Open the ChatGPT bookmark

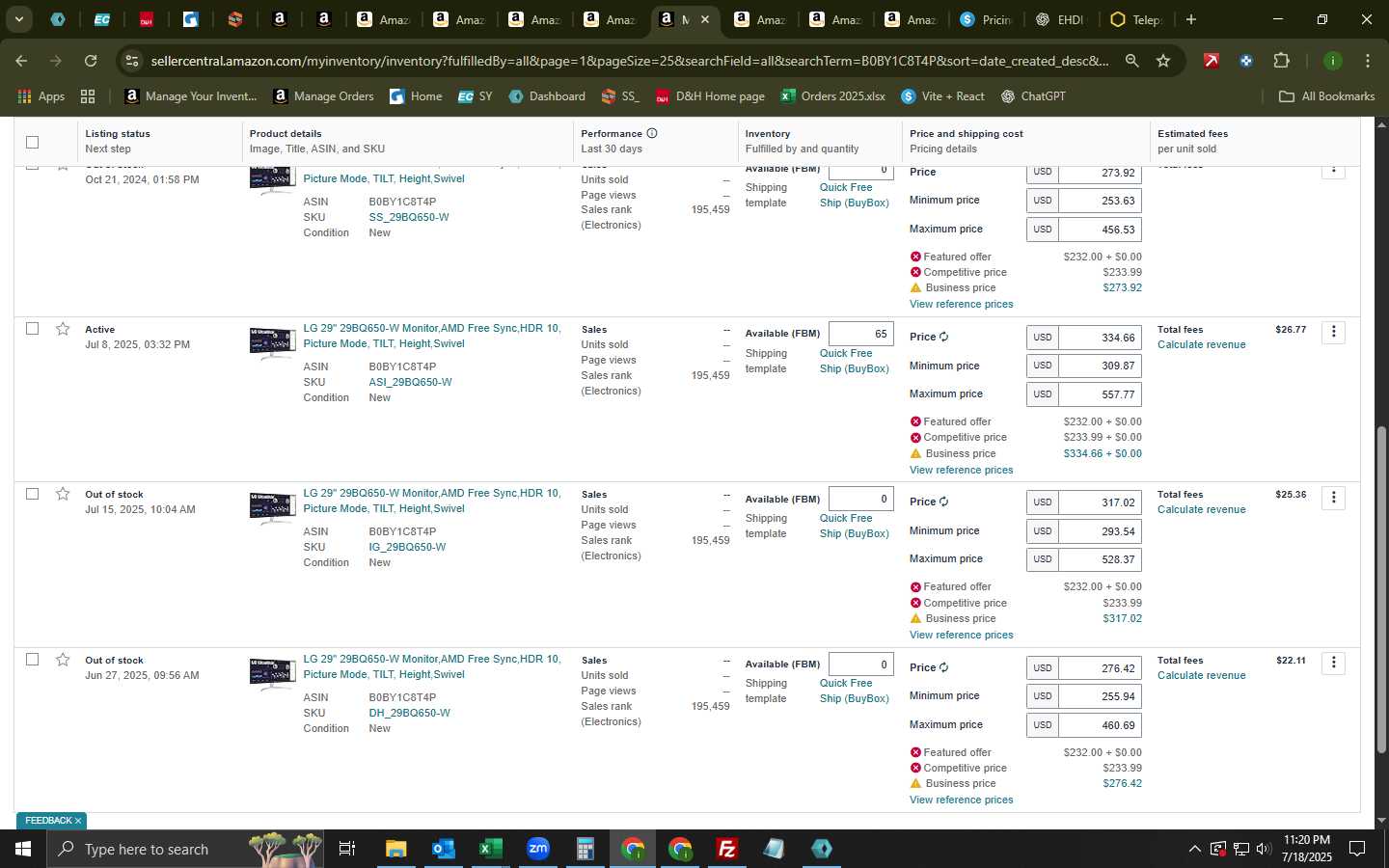1033,96
